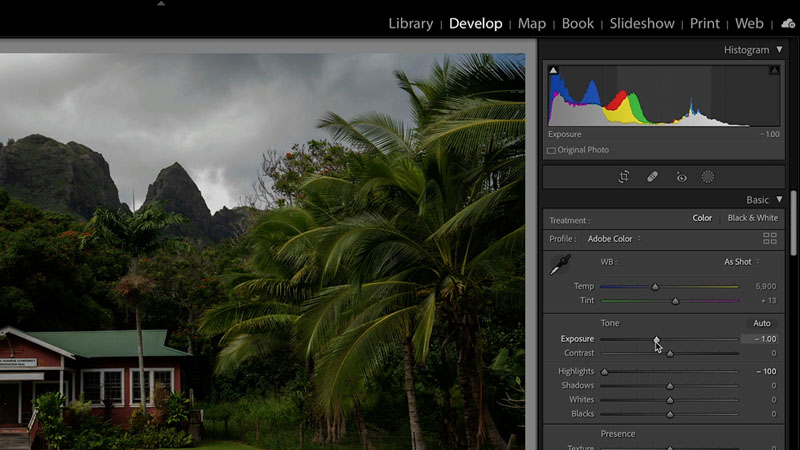Screen dimensions: 800x450
Task: Select the Healing brush tool icon
Action: pos(652,177)
